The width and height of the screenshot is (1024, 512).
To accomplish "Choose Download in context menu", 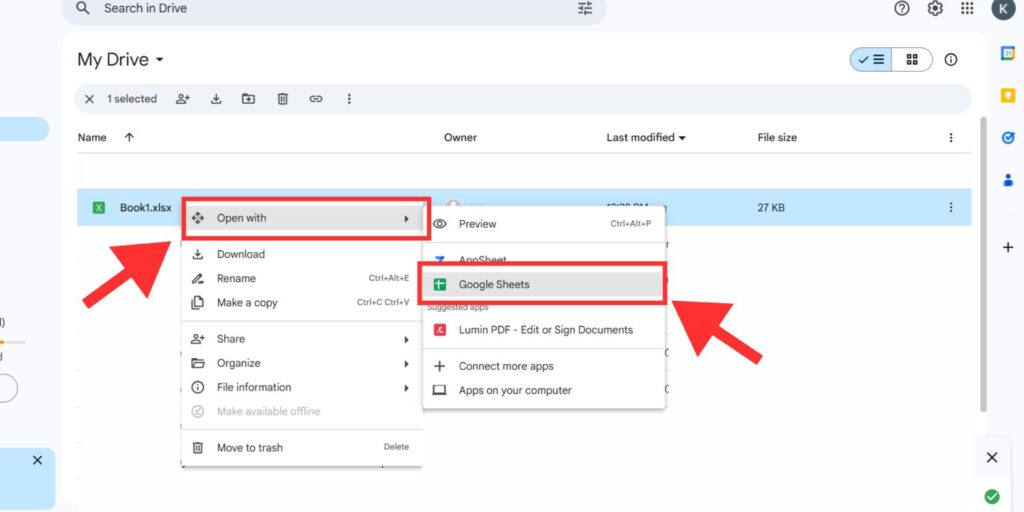I will pyautogui.click(x=302, y=254).
